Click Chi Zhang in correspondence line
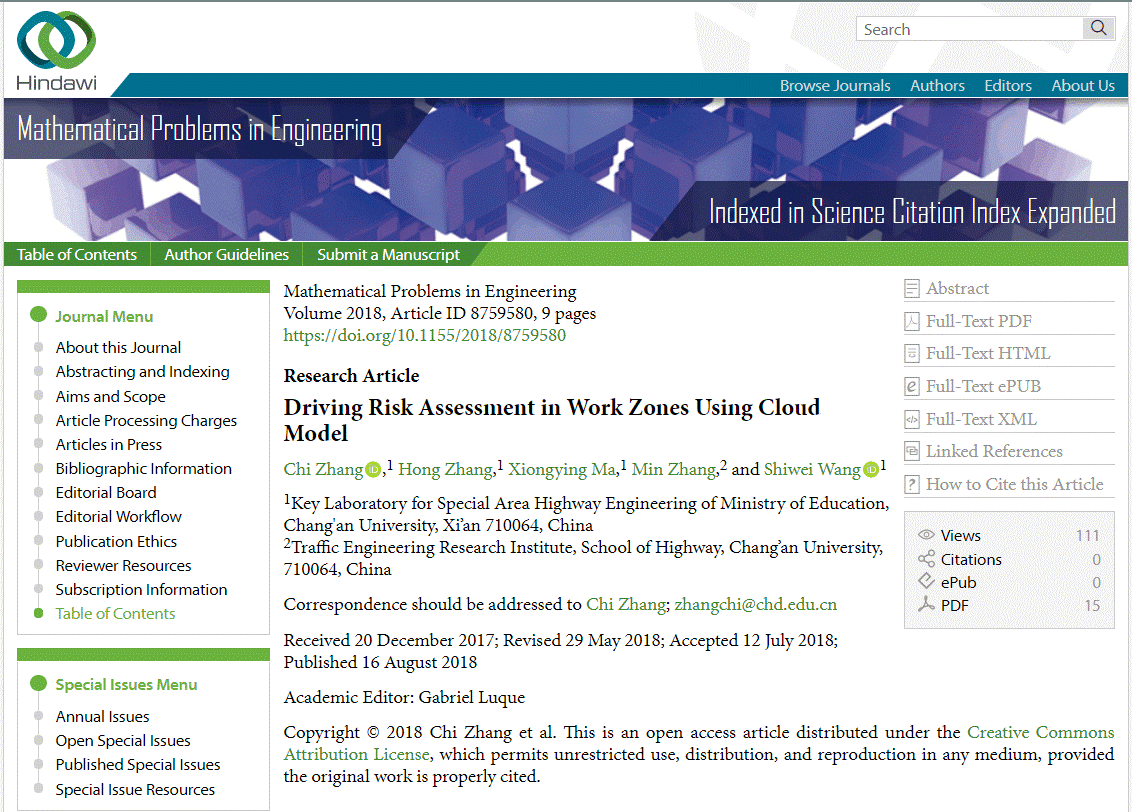This screenshot has width=1132, height=812. coord(626,604)
